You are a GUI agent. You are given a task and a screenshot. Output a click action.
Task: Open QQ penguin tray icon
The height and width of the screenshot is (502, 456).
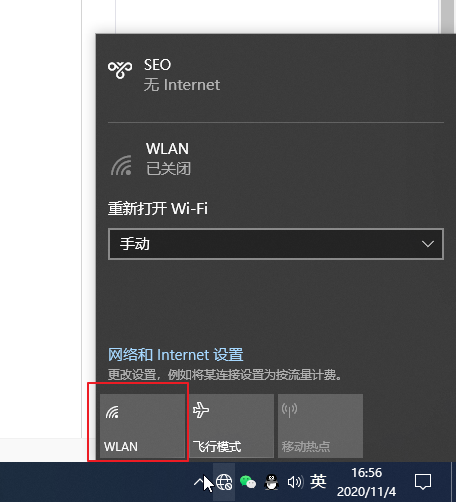point(271,482)
